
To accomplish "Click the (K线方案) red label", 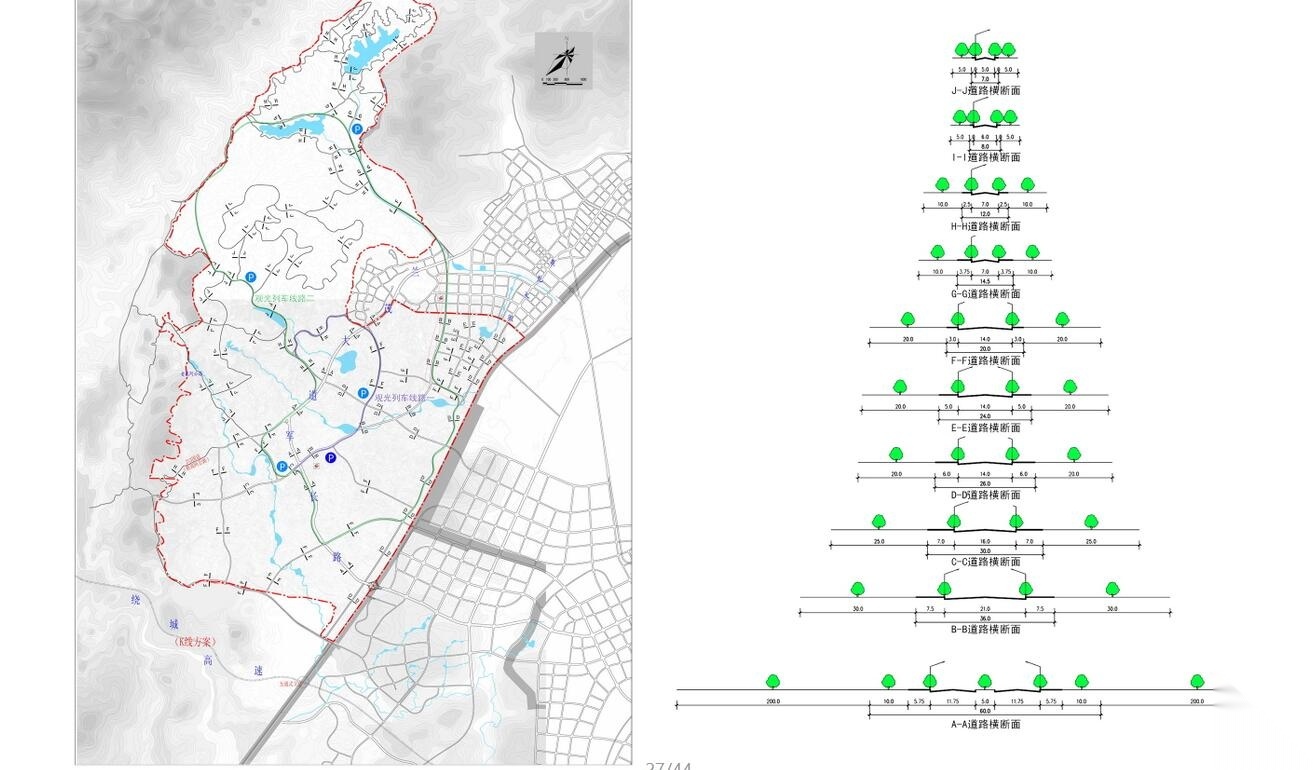I will (x=197, y=641).
